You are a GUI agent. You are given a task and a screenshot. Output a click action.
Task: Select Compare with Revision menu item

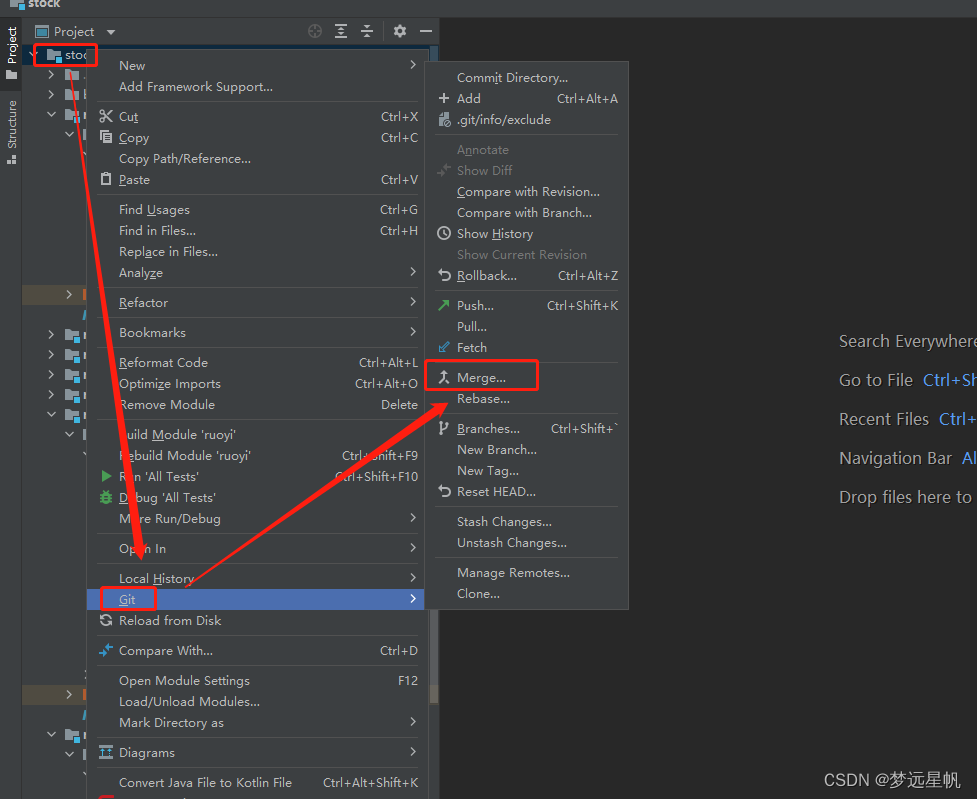[x=527, y=192]
